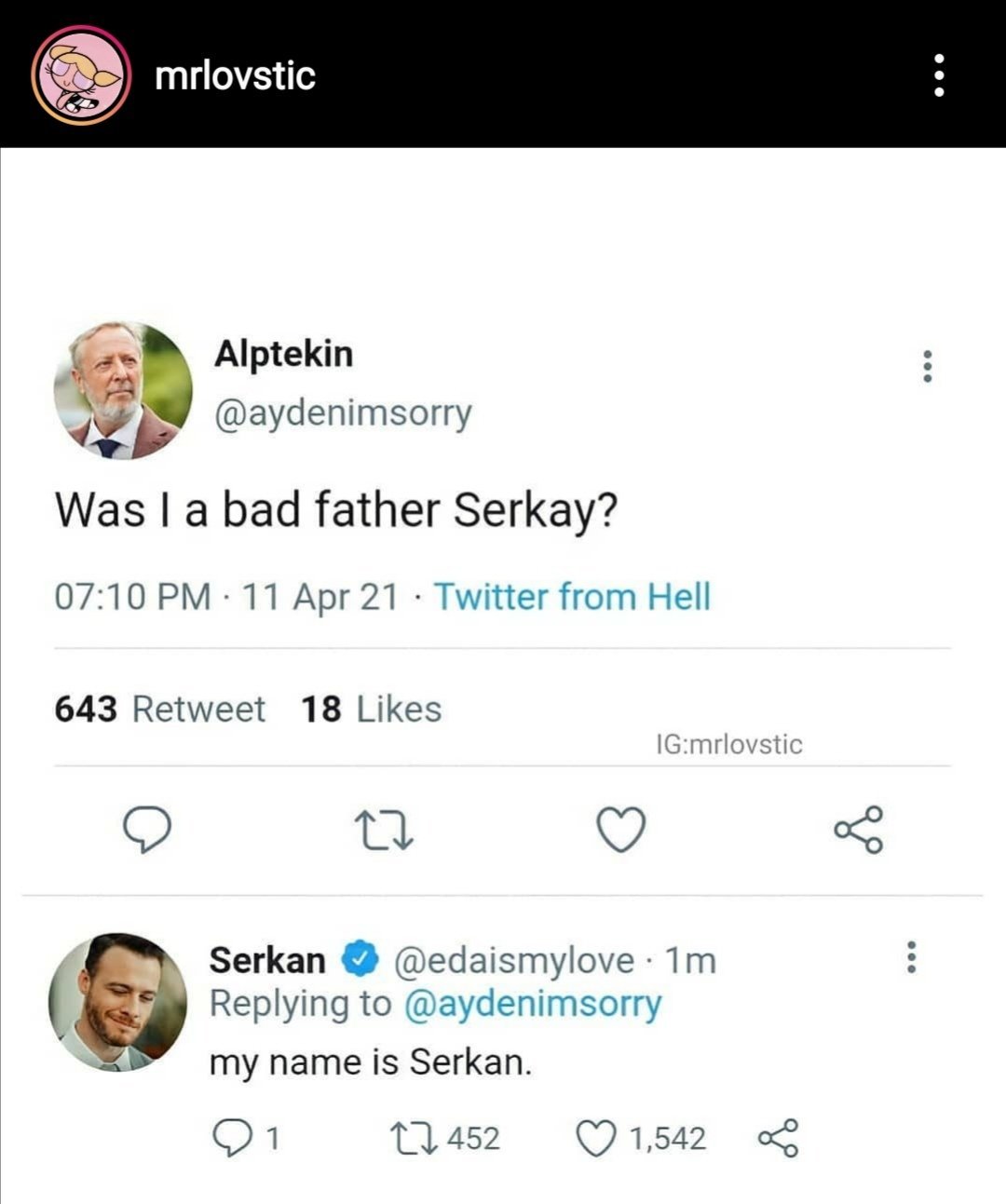
Task: View the 18 Likes list
Action: pyautogui.click(x=371, y=709)
